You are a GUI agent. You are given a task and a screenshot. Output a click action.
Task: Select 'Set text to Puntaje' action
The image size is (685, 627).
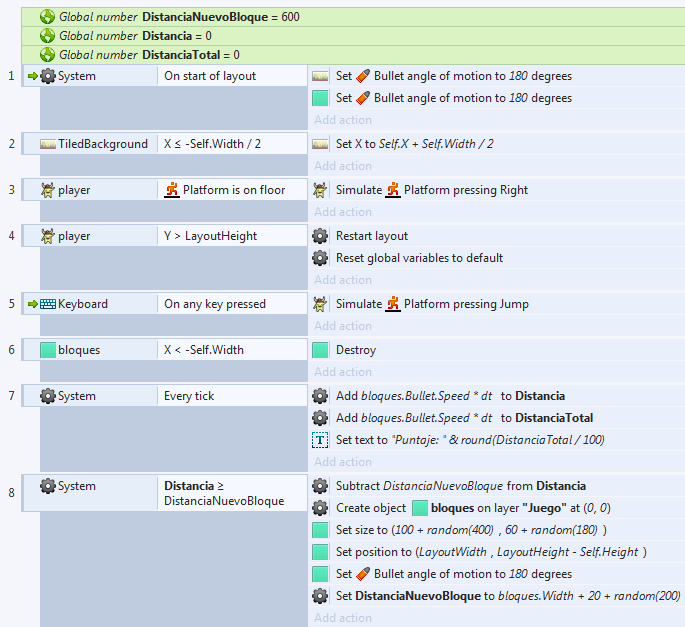tap(470, 440)
